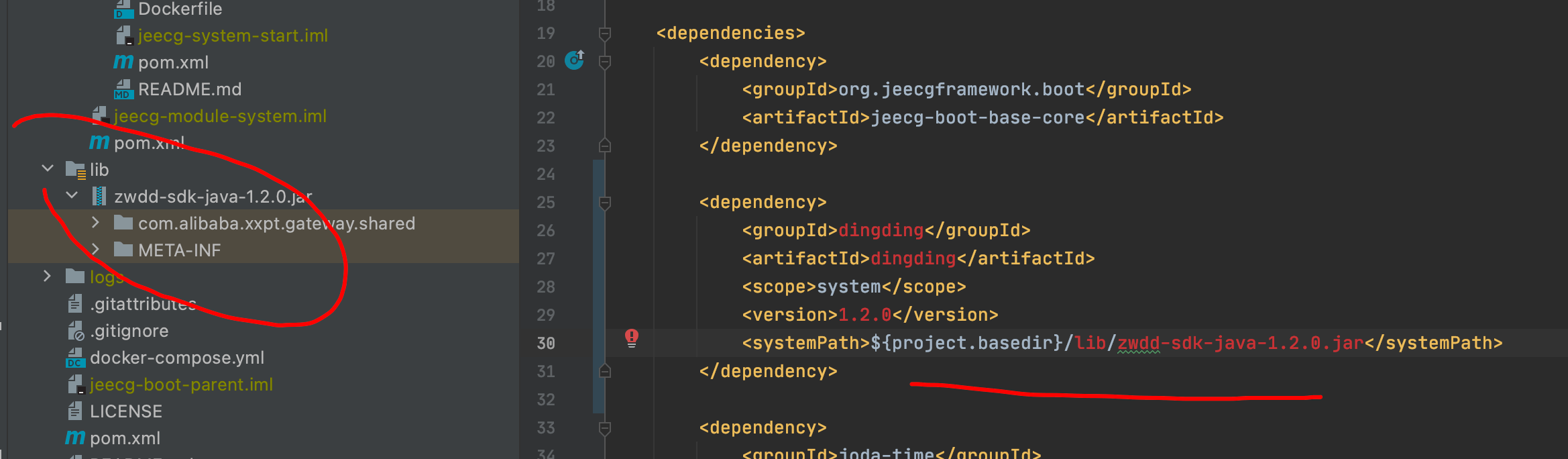Screen dimensions: 1568x459
Task: Click the lib folder icon
Action: pos(74,170)
